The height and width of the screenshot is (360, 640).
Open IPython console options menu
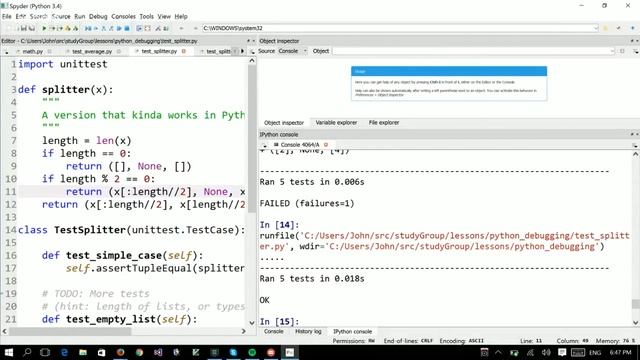[636, 145]
